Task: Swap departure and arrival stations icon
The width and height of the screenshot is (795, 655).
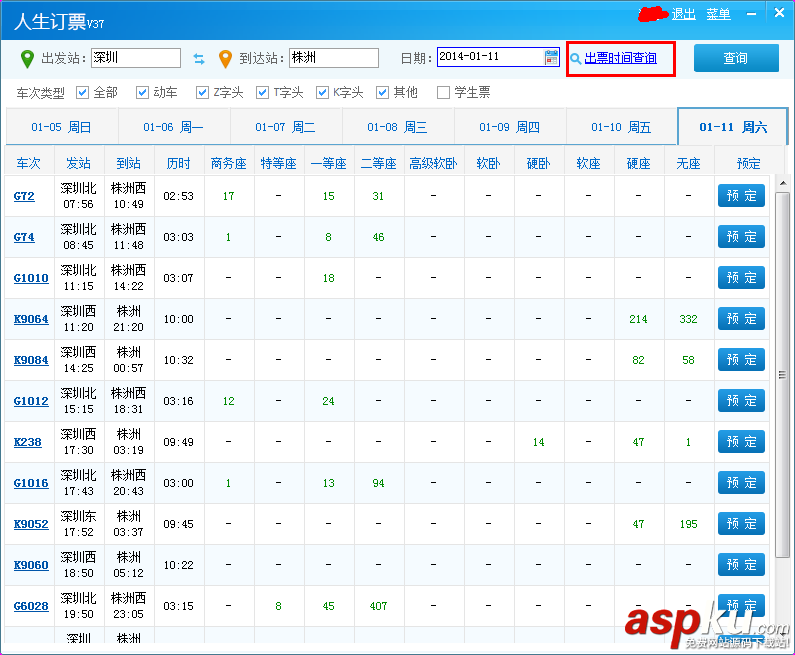Action: click(x=199, y=59)
